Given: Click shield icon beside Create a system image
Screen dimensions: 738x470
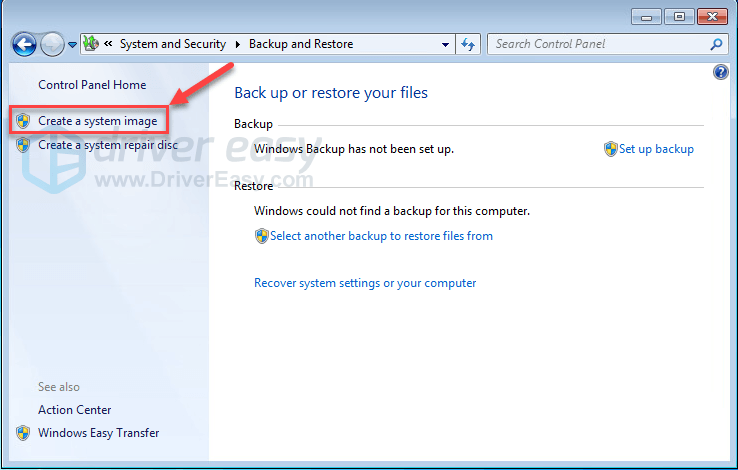Looking at the screenshot, I should click(23, 121).
